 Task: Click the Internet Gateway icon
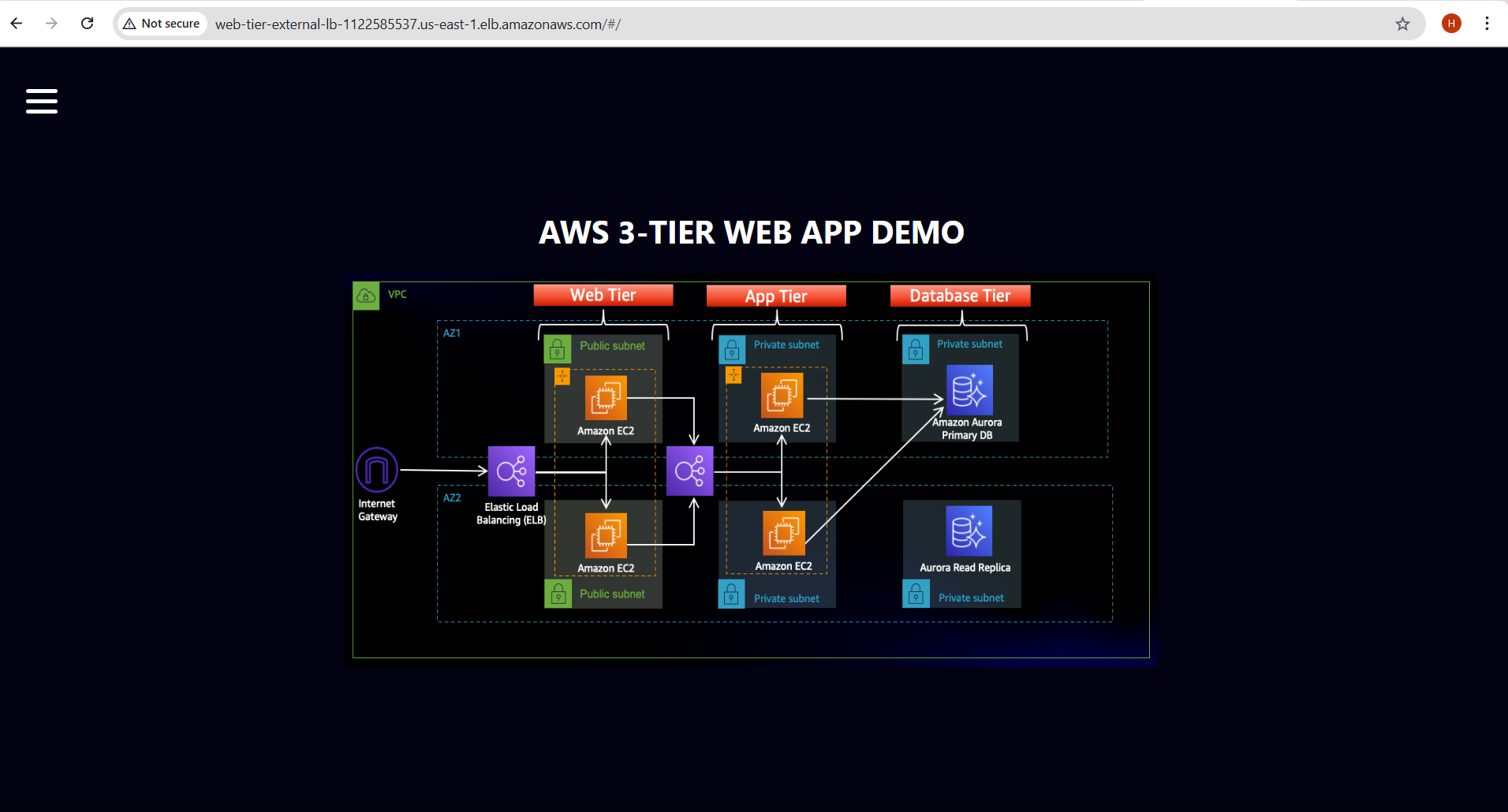click(x=377, y=471)
